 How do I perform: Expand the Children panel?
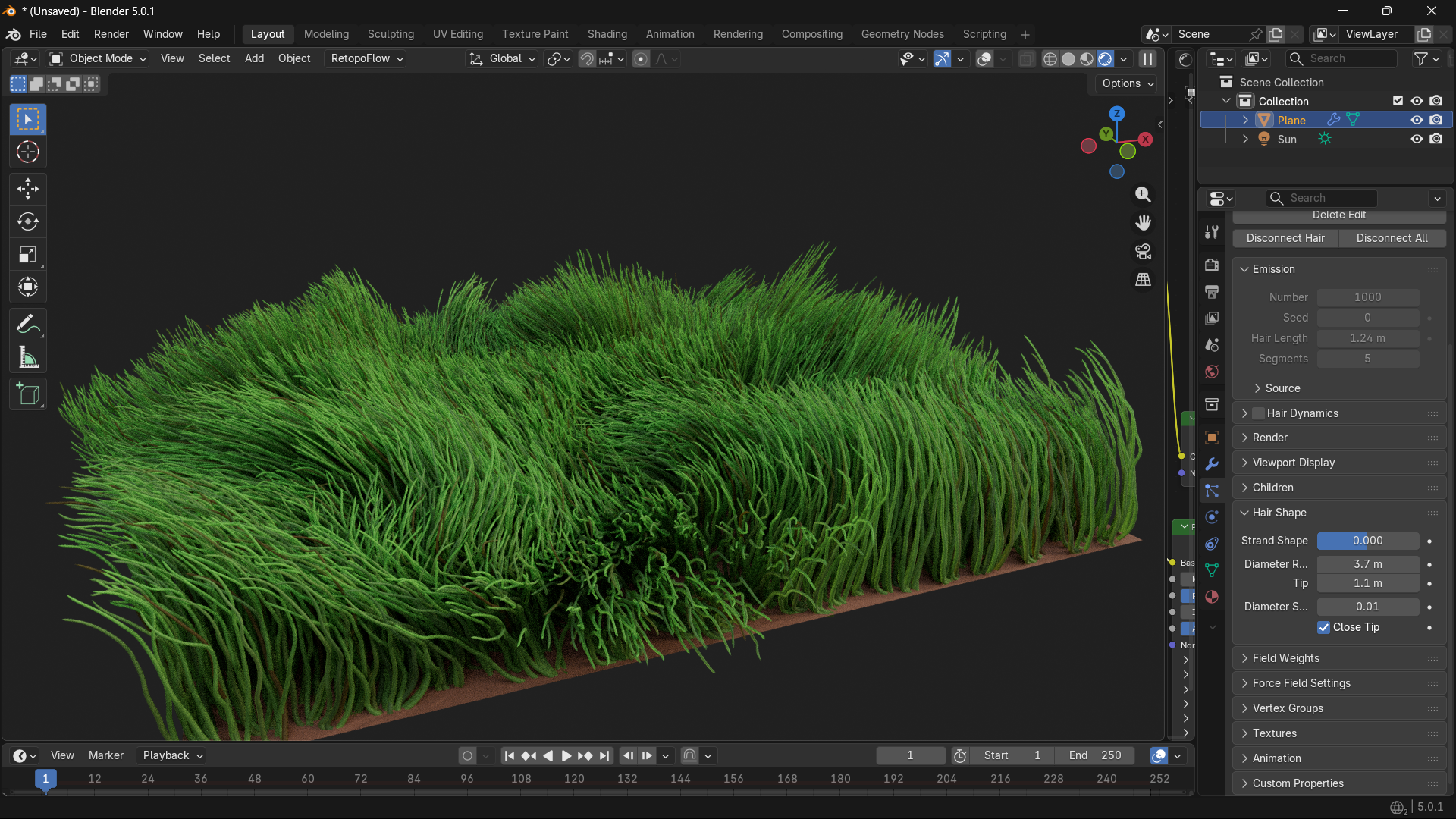[x=1339, y=488]
